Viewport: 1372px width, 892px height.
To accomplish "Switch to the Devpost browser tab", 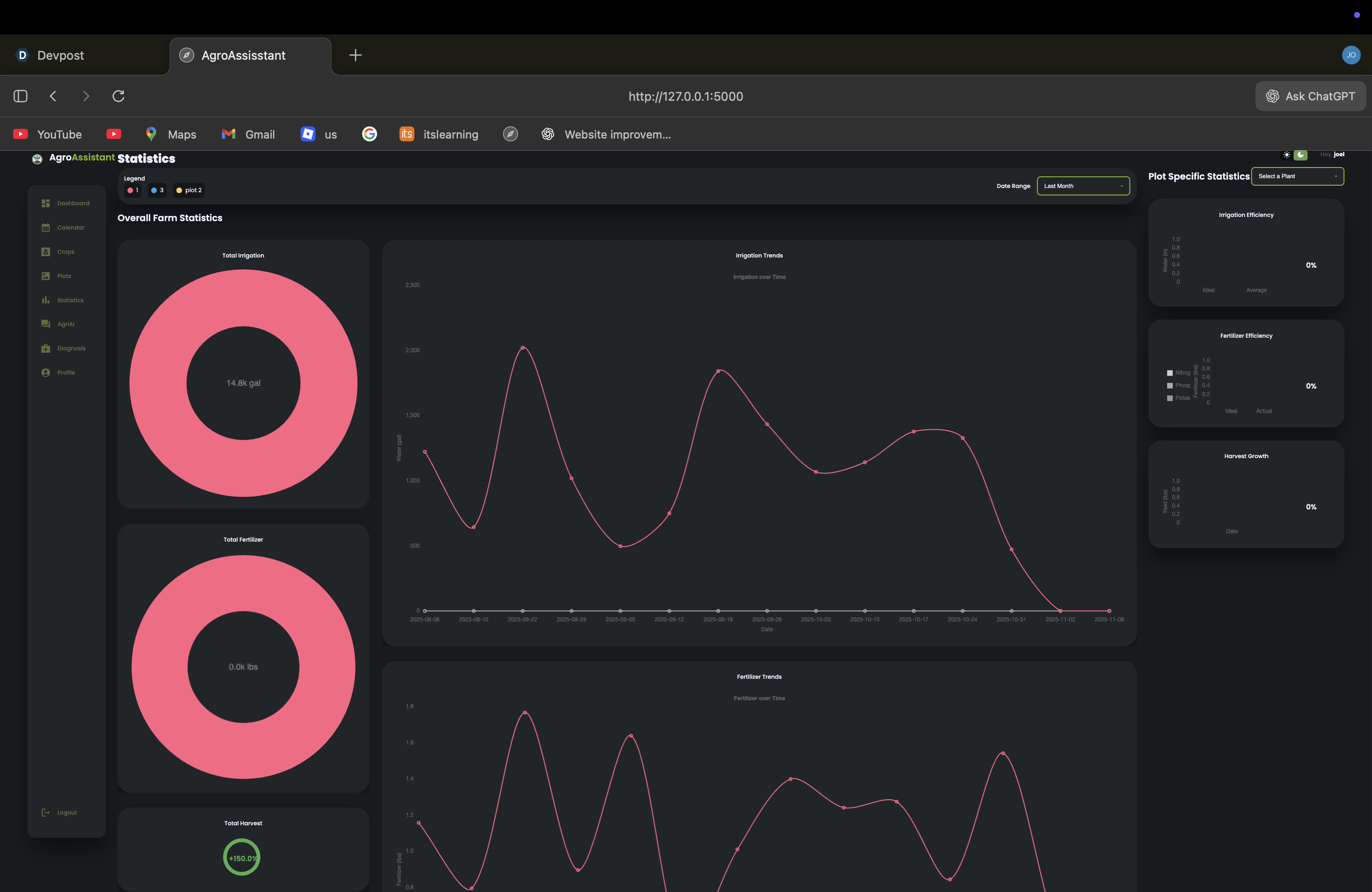I will pyautogui.click(x=61, y=56).
